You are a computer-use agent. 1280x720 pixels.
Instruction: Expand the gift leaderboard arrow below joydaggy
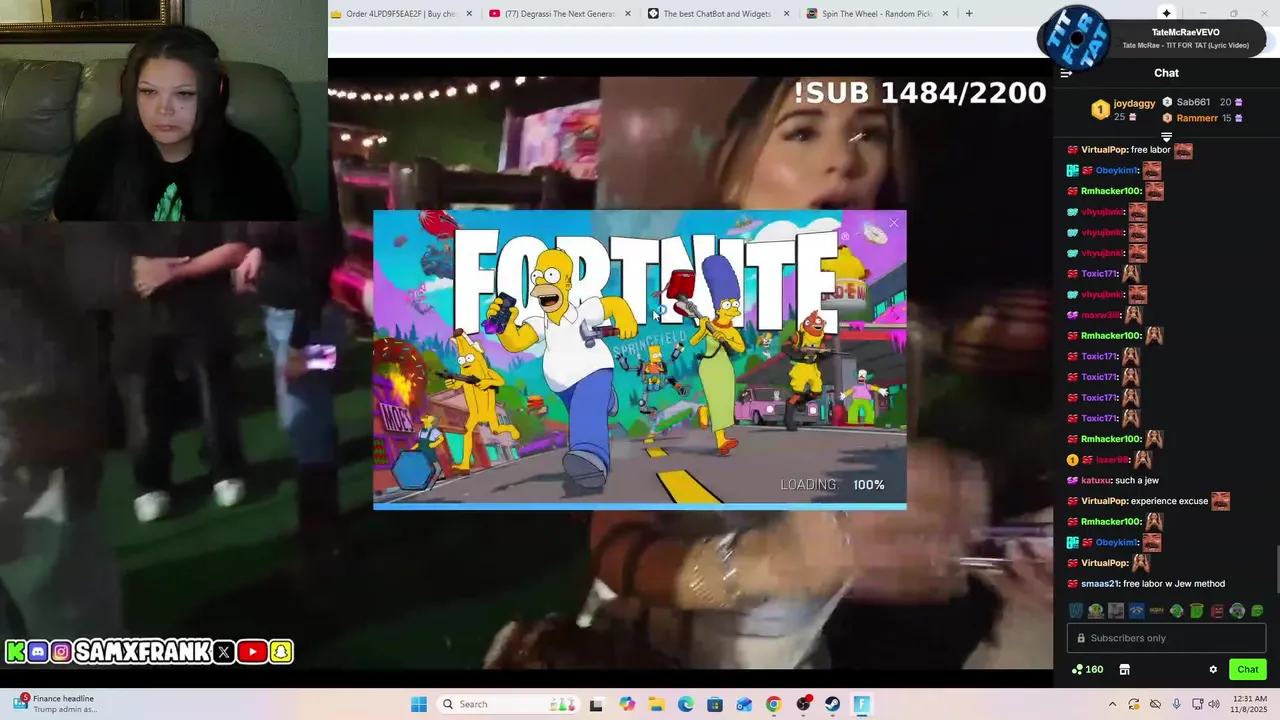[1166, 137]
